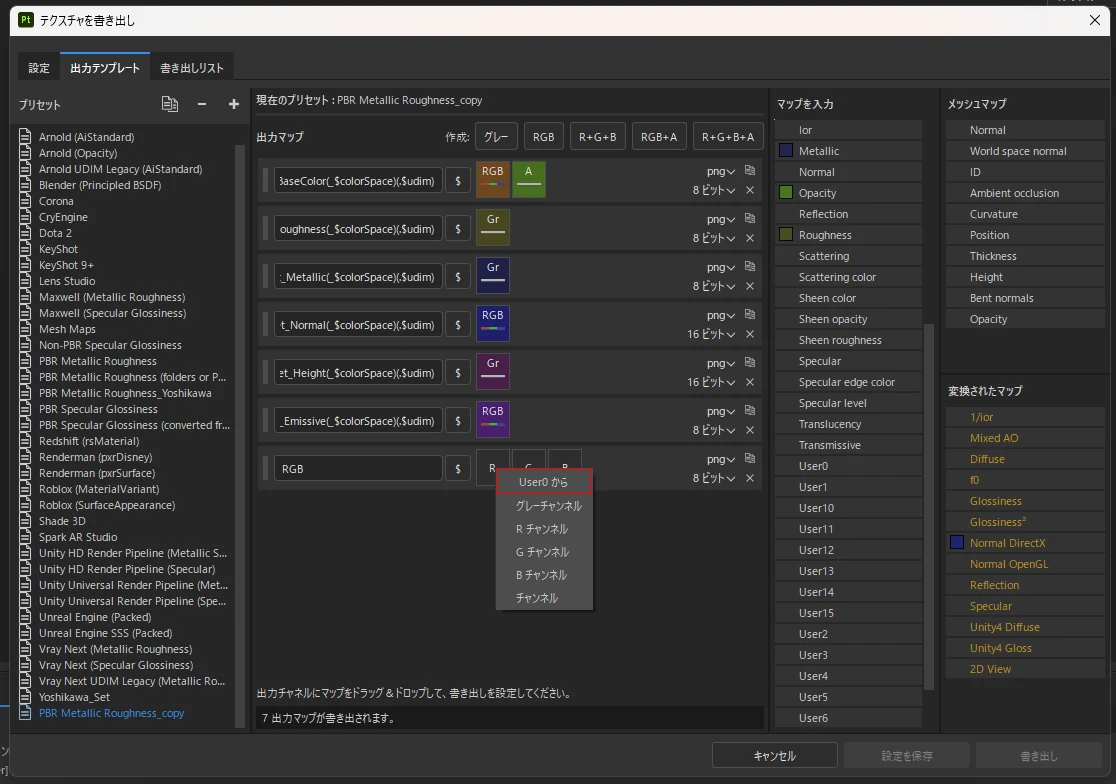Delete the Height output map
1116x784 pixels.
[x=749, y=382]
